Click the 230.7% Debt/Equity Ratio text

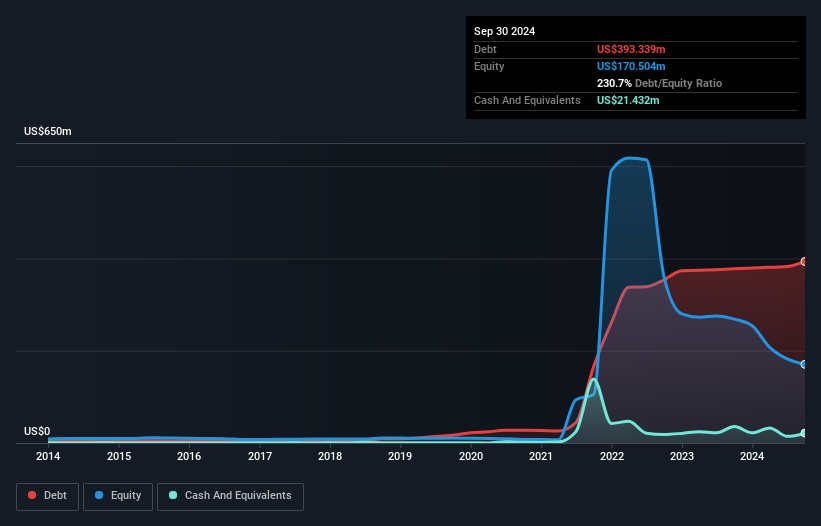click(x=659, y=83)
